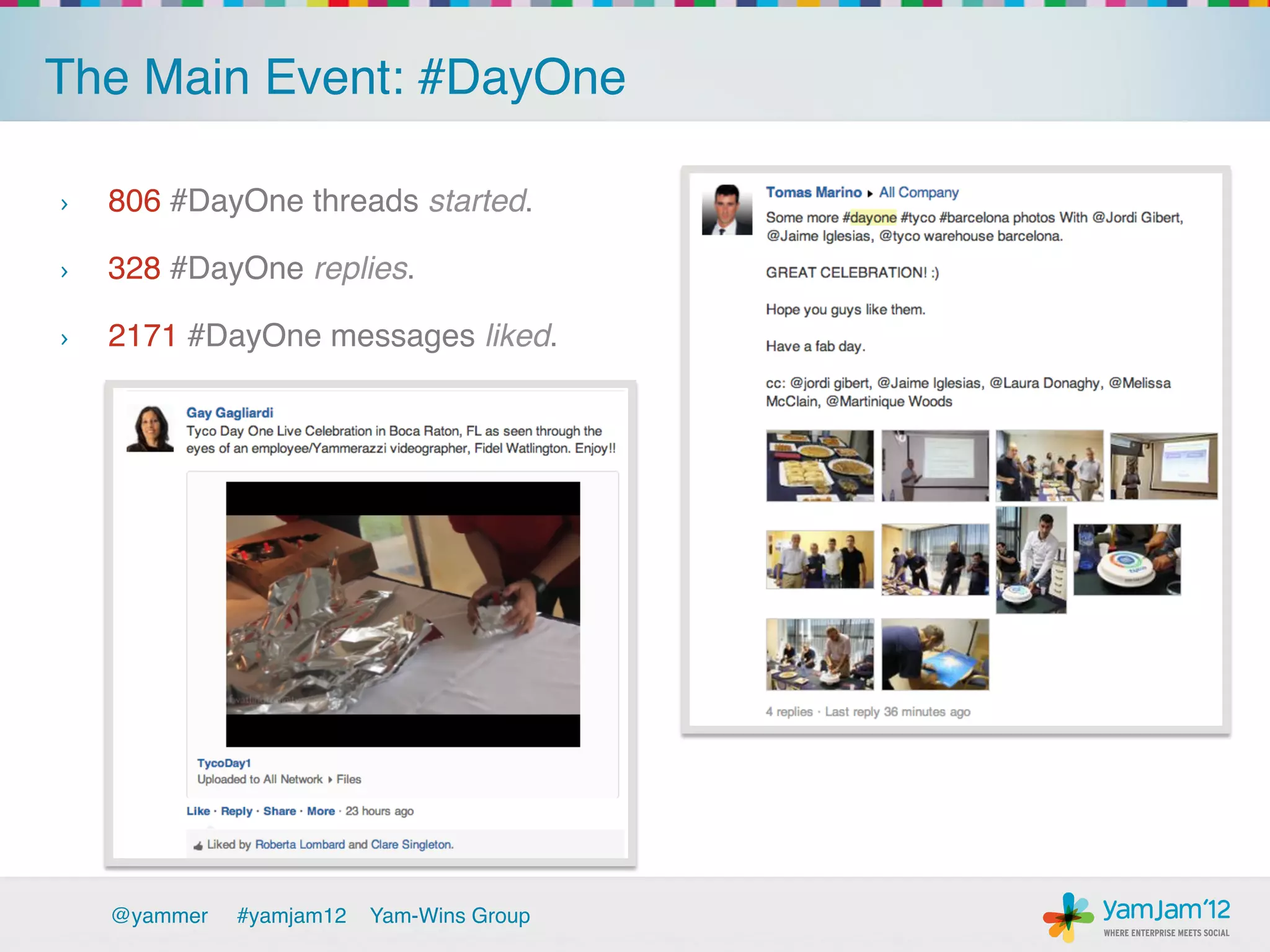Click the highlighted #dayone hashtag
This screenshot has height=952, width=1270.
[x=869, y=218]
